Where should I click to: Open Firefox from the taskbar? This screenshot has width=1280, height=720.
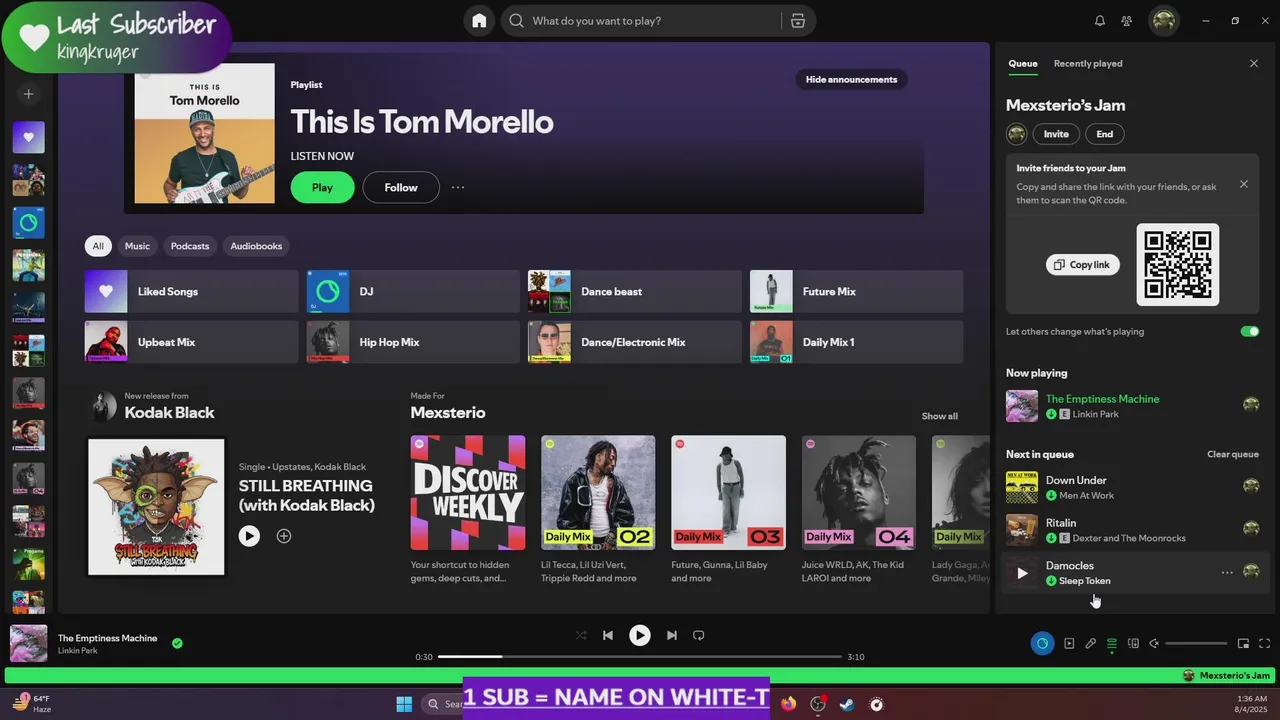coord(789,704)
